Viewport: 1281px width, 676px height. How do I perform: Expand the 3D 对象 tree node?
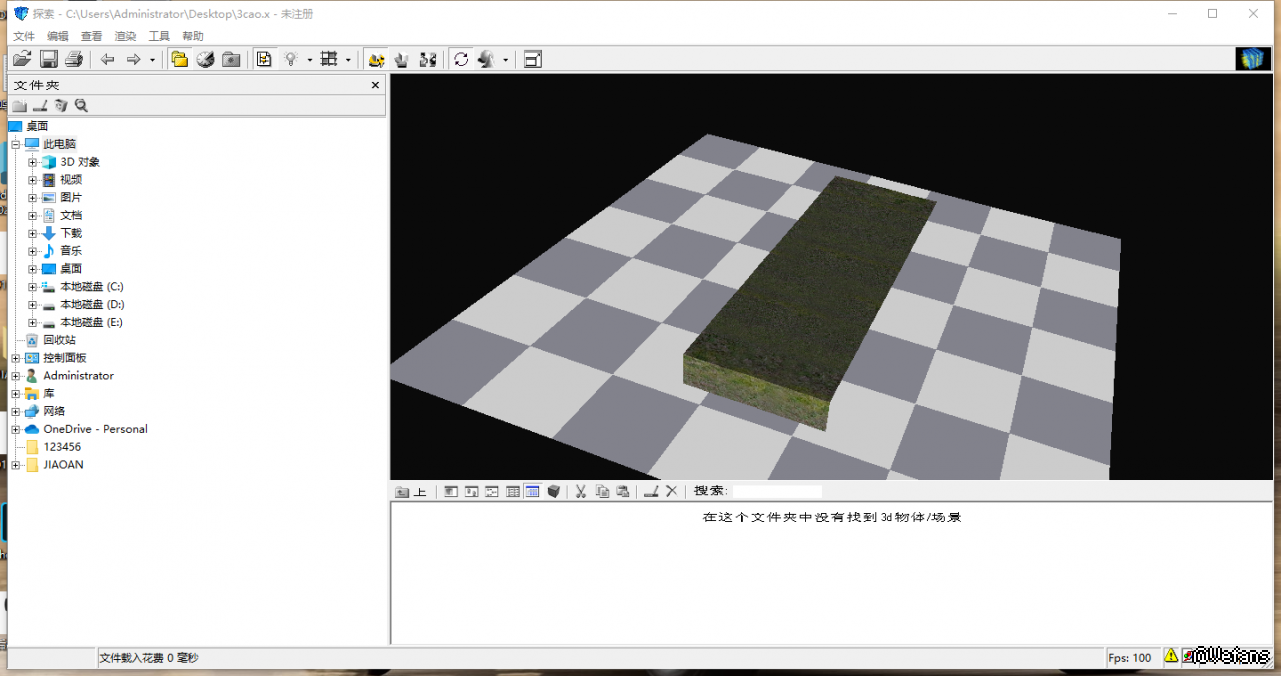(33, 162)
